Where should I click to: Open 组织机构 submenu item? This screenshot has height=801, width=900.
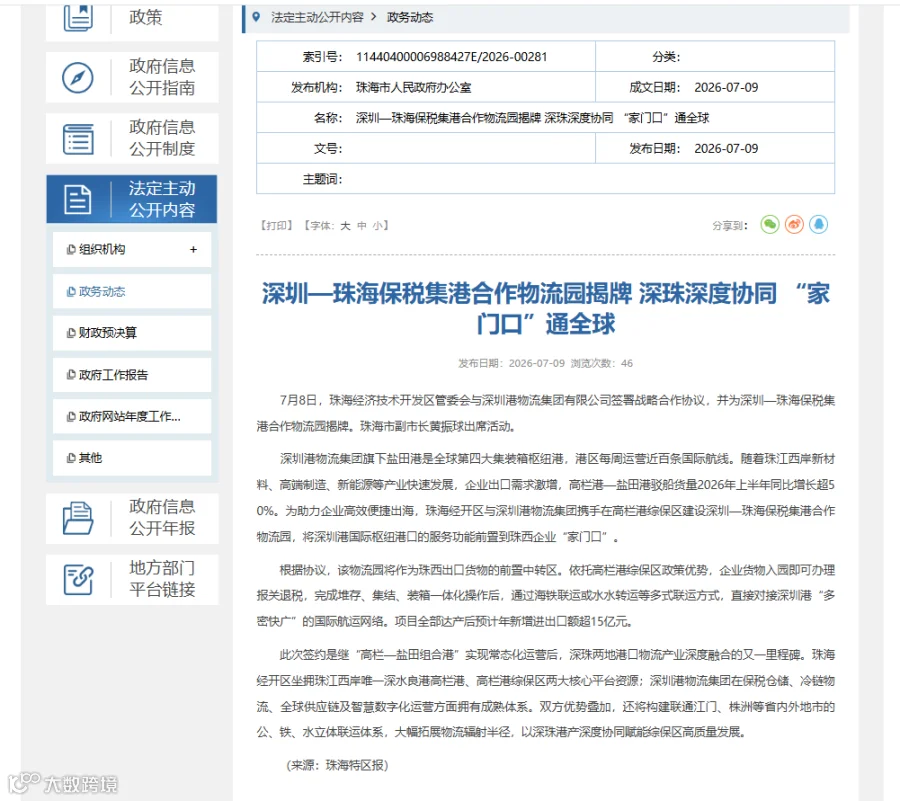point(132,250)
